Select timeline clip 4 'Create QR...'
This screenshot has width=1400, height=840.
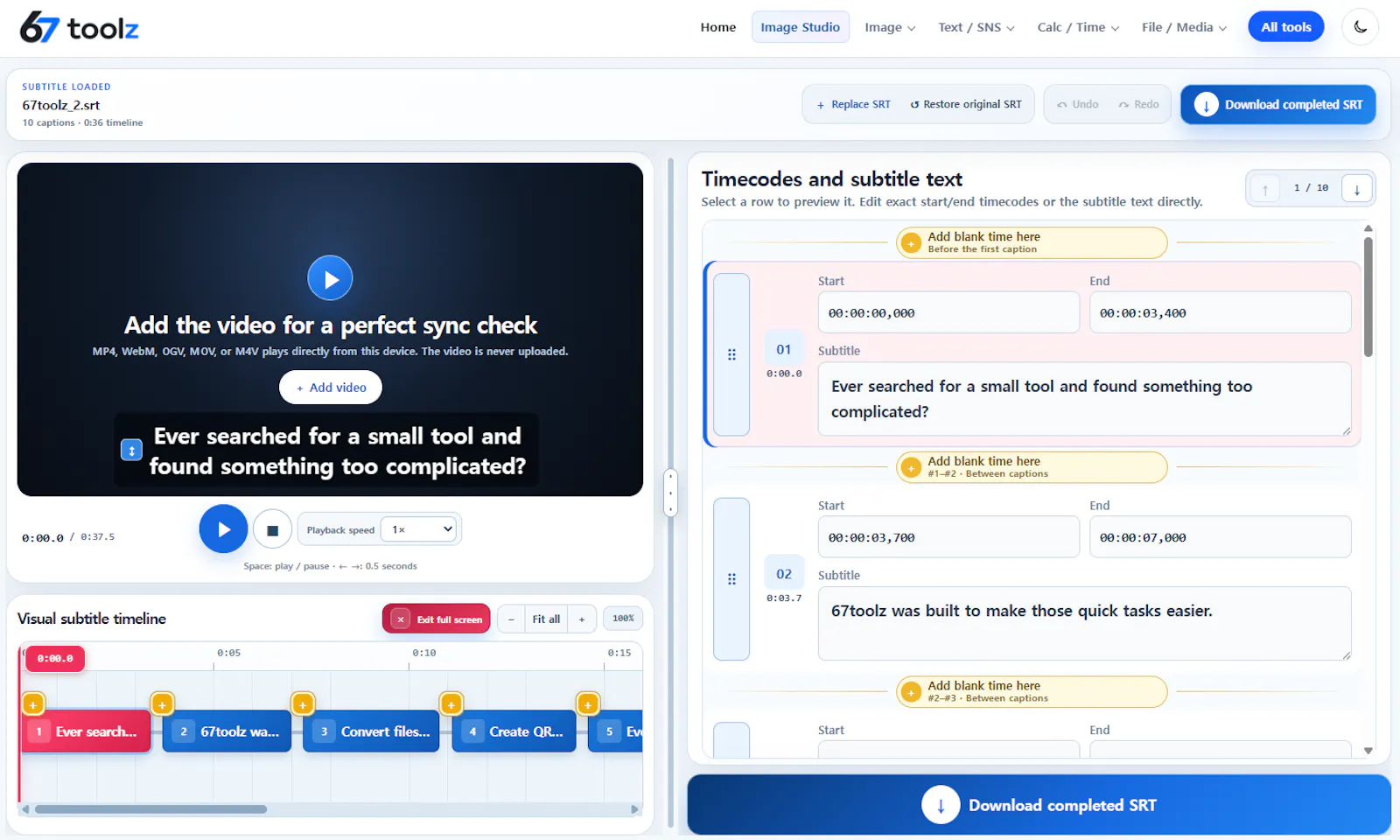pos(514,731)
